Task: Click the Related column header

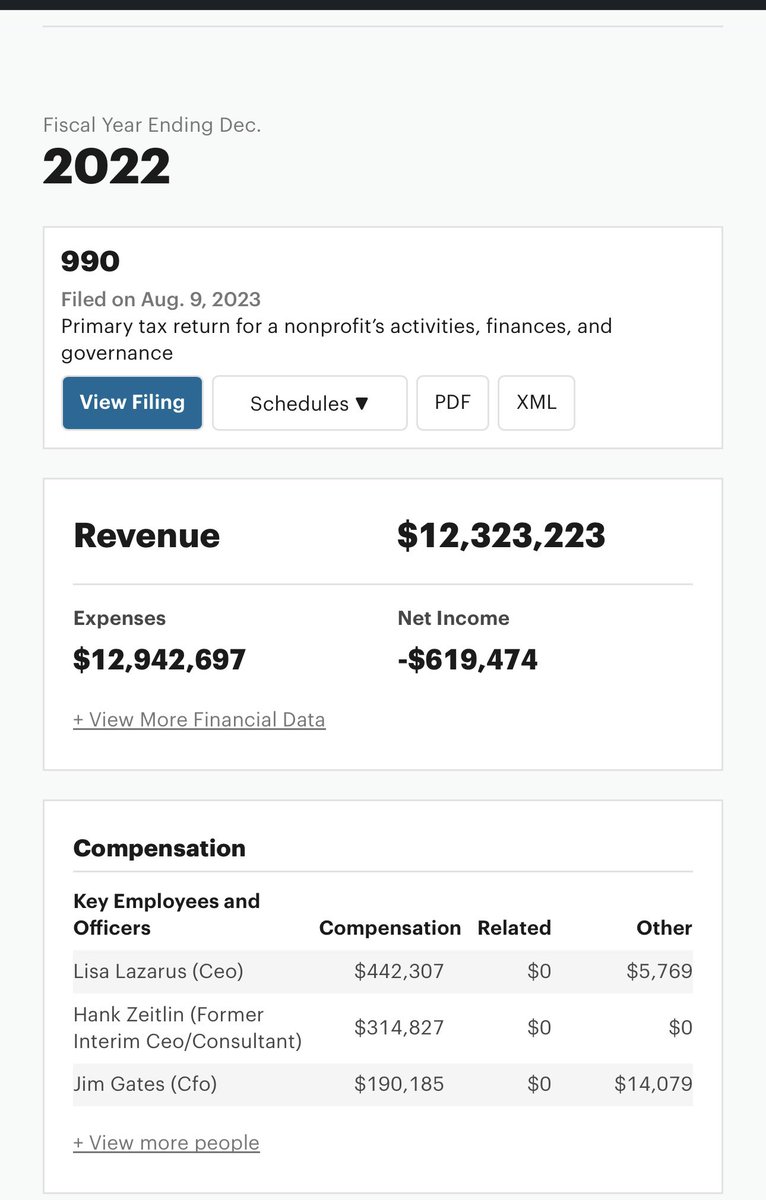Action: pos(514,928)
